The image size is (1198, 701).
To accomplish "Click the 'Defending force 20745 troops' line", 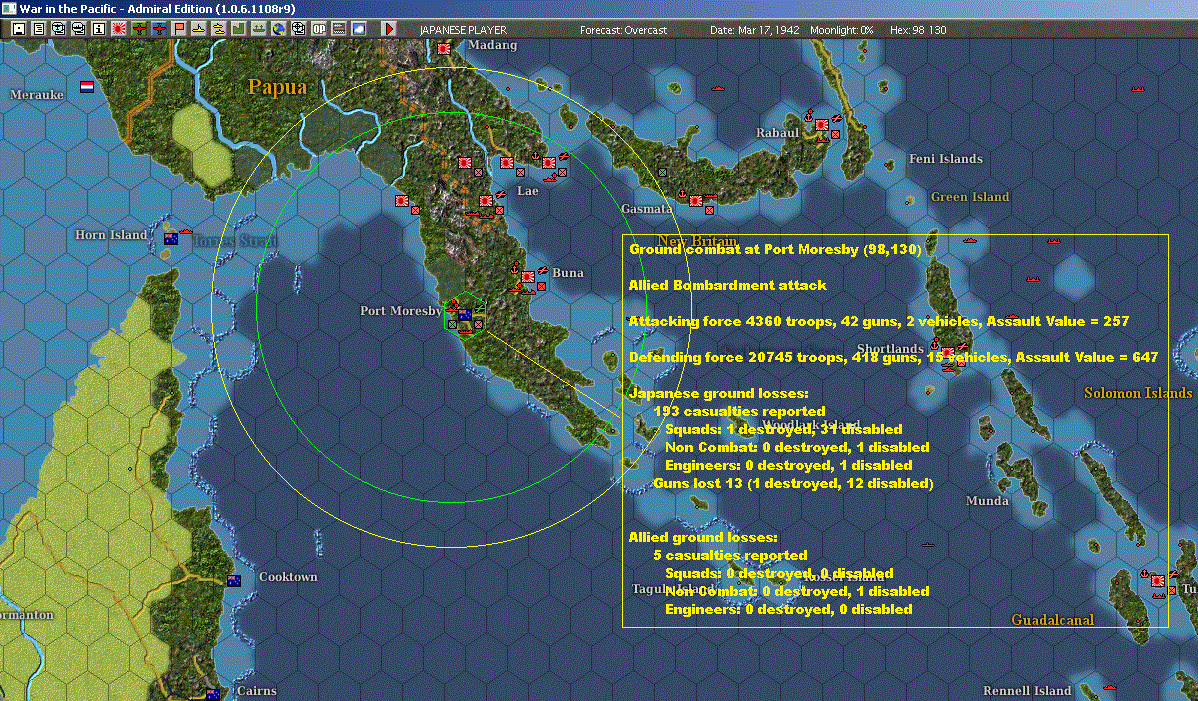I will tap(893, 357).
